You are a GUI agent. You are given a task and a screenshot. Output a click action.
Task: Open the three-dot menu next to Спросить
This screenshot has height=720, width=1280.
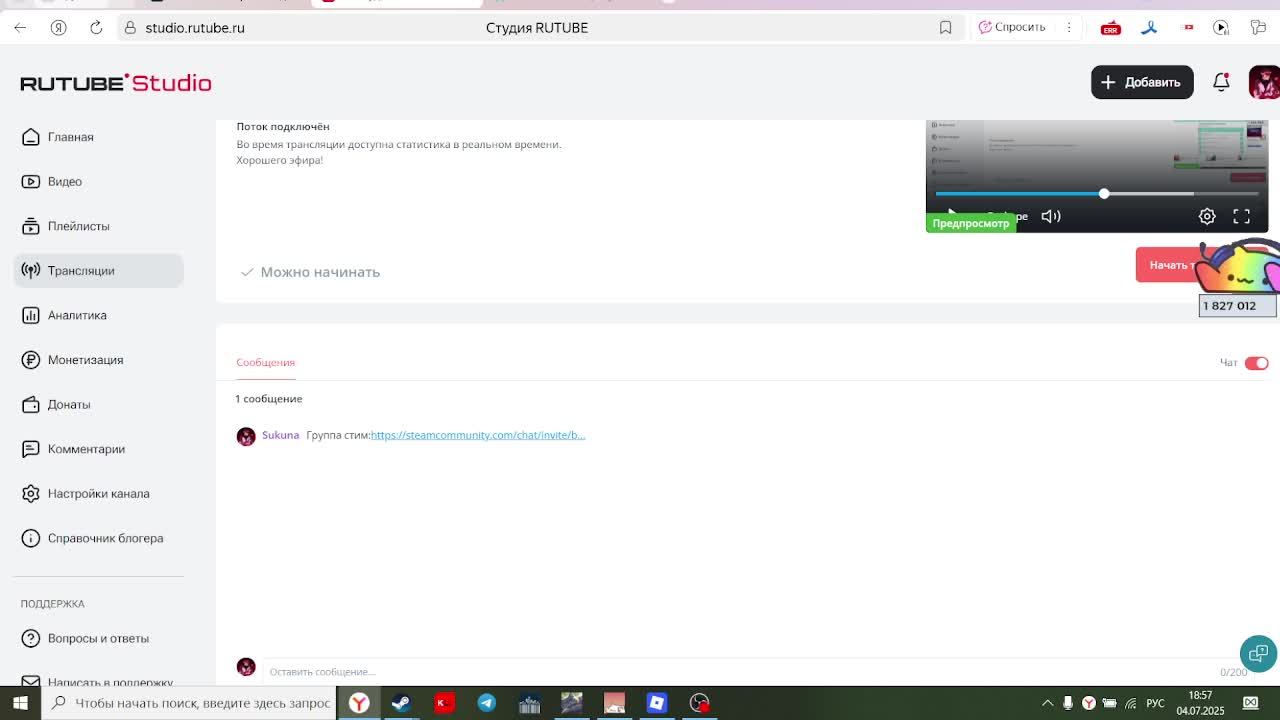[1069, 27]
